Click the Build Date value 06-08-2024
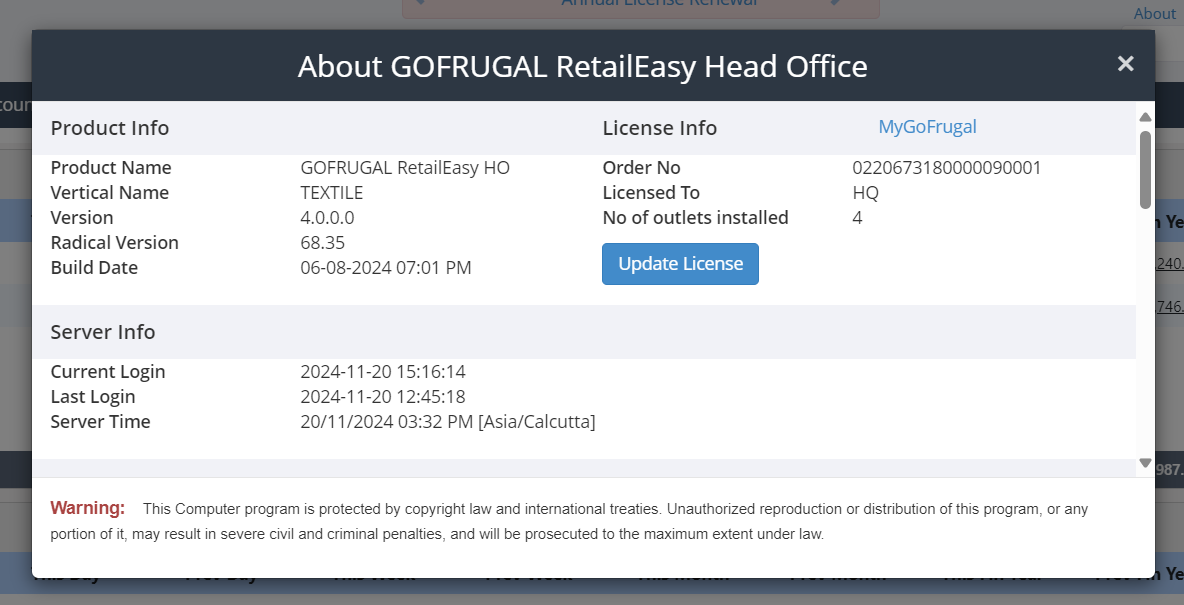 point(386,268)
